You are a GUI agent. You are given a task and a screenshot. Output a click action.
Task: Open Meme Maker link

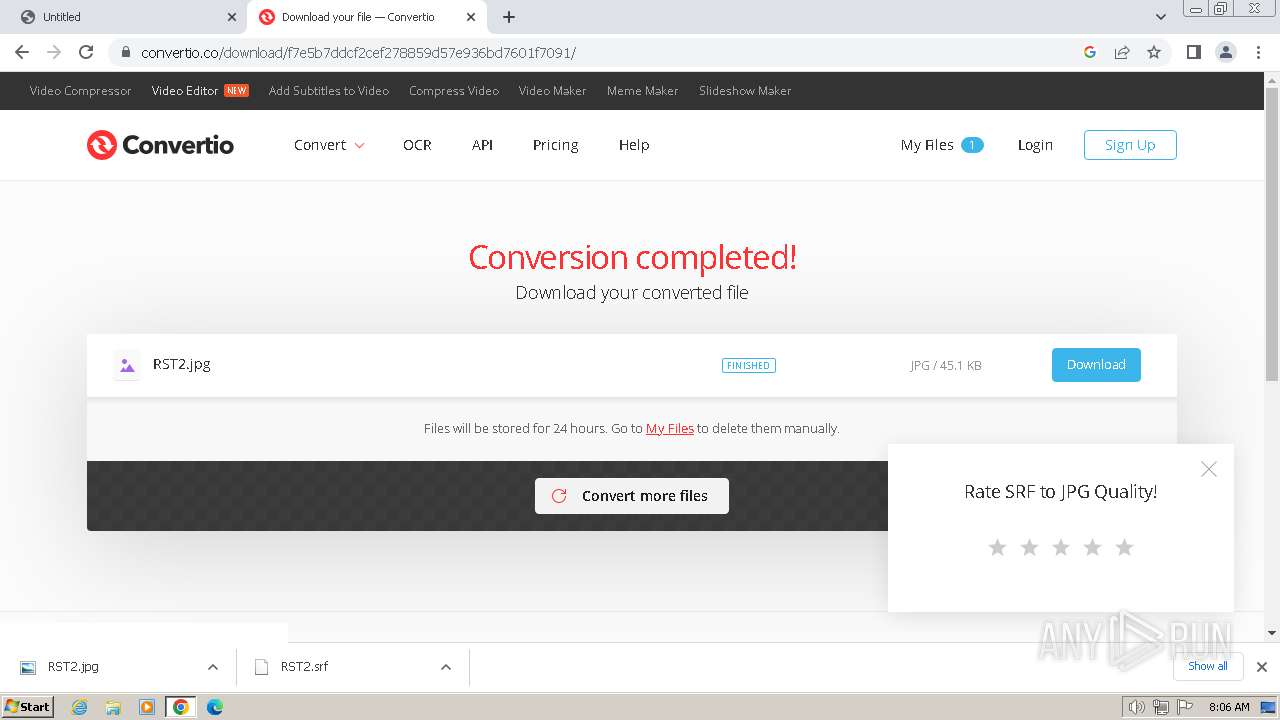[x=642, y=91]
